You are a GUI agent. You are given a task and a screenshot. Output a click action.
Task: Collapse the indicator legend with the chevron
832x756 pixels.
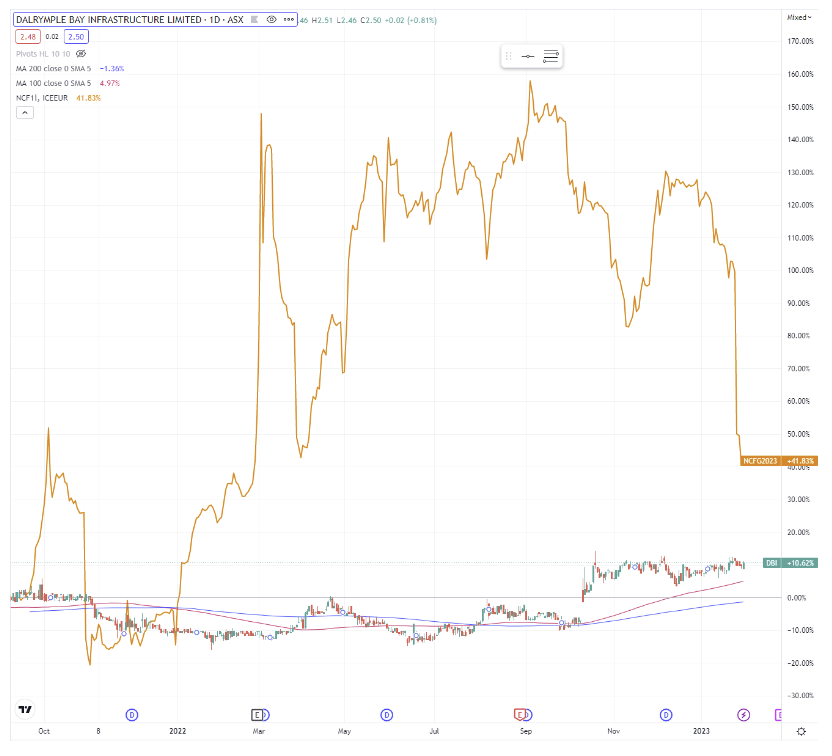coord(25,112)
